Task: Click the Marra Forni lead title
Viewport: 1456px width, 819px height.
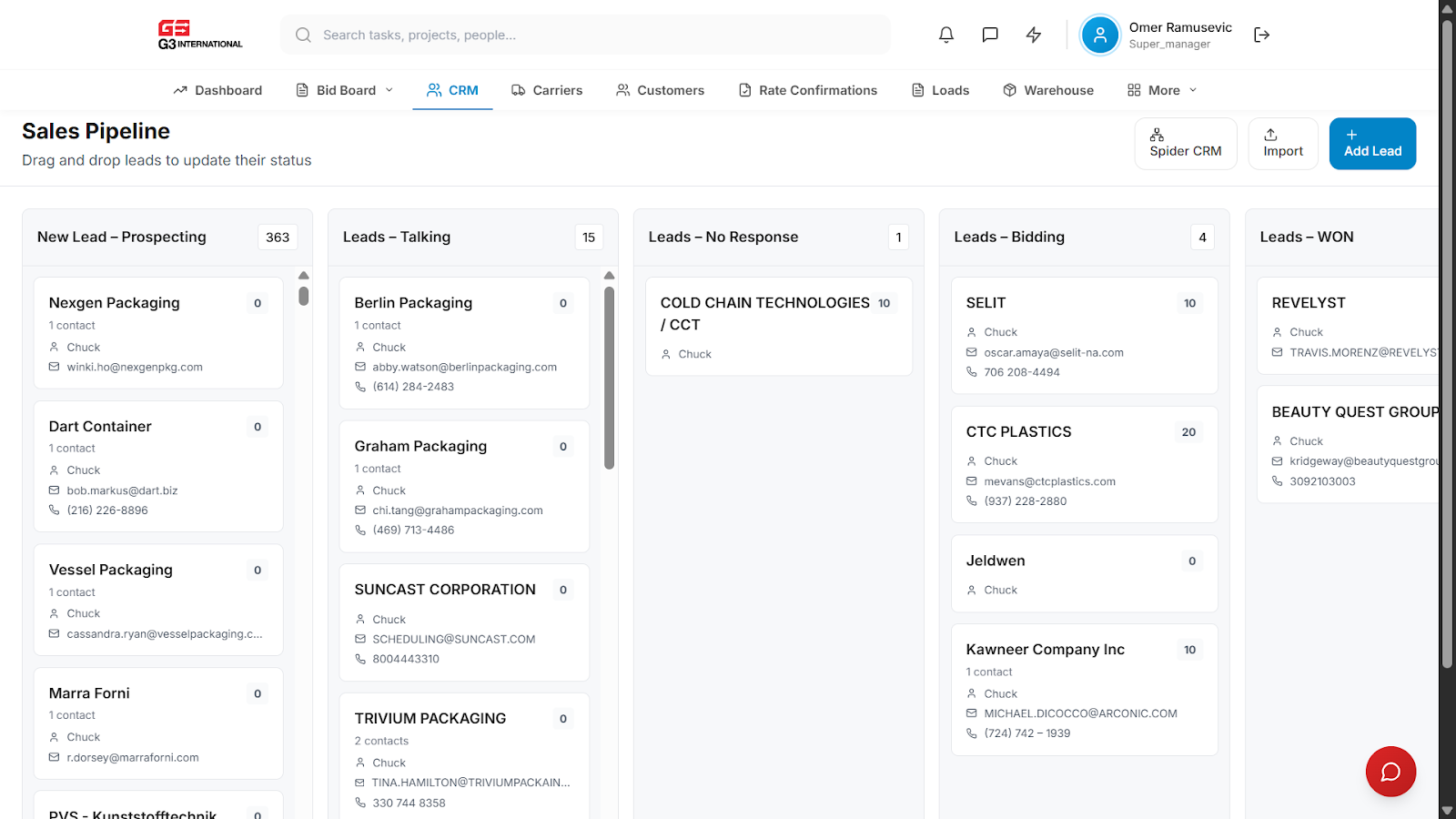Action: [x=89, y=693]
